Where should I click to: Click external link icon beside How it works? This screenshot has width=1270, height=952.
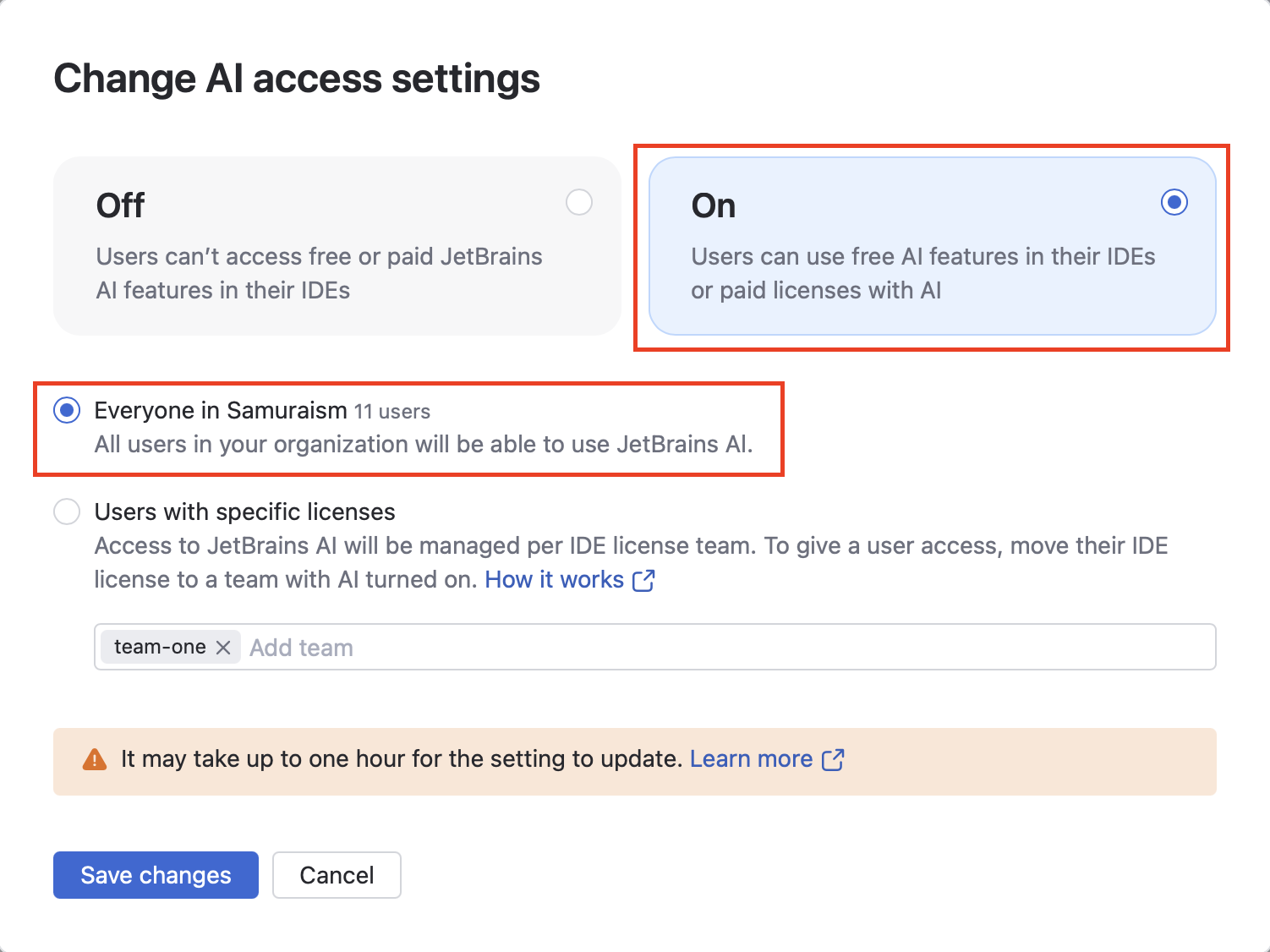[643, 581]
